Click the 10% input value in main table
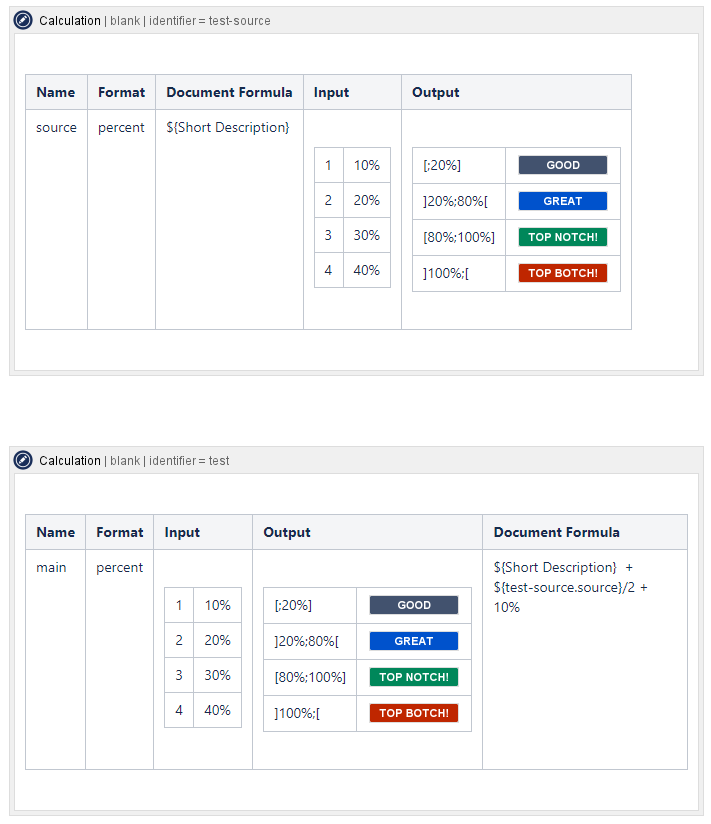Screen dimensions: 711x824 click(217, 605)
